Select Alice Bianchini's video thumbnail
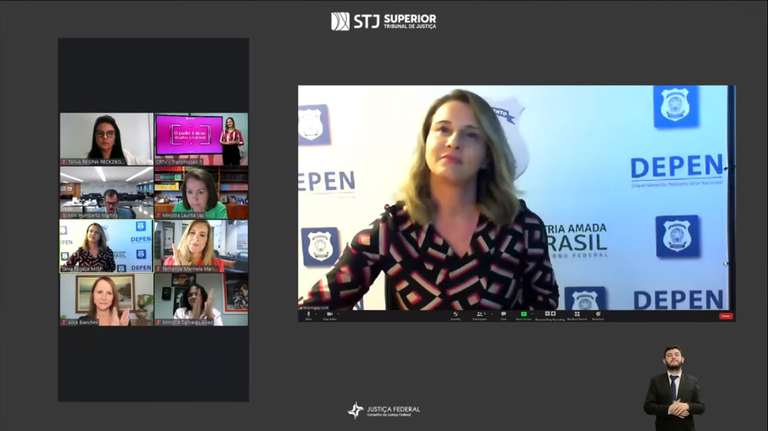The image size is (768, 431). (x=106, y=299)
